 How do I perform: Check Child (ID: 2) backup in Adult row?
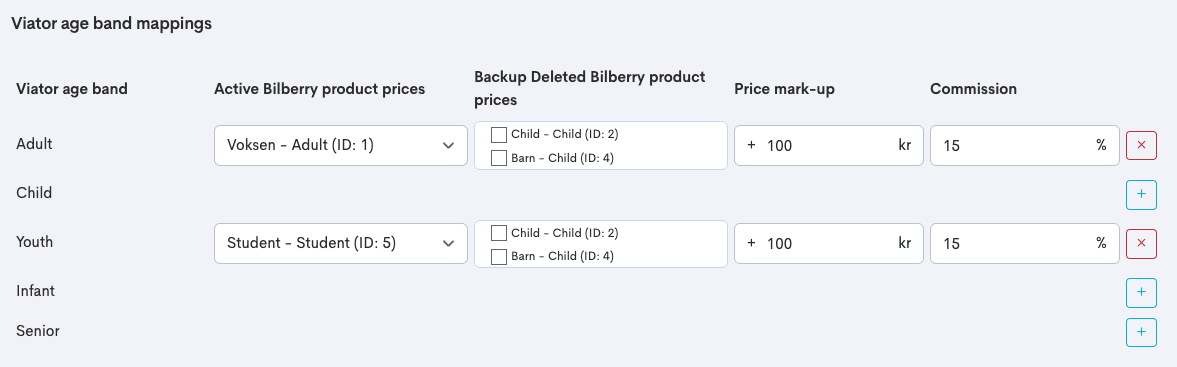pos(498,134)
